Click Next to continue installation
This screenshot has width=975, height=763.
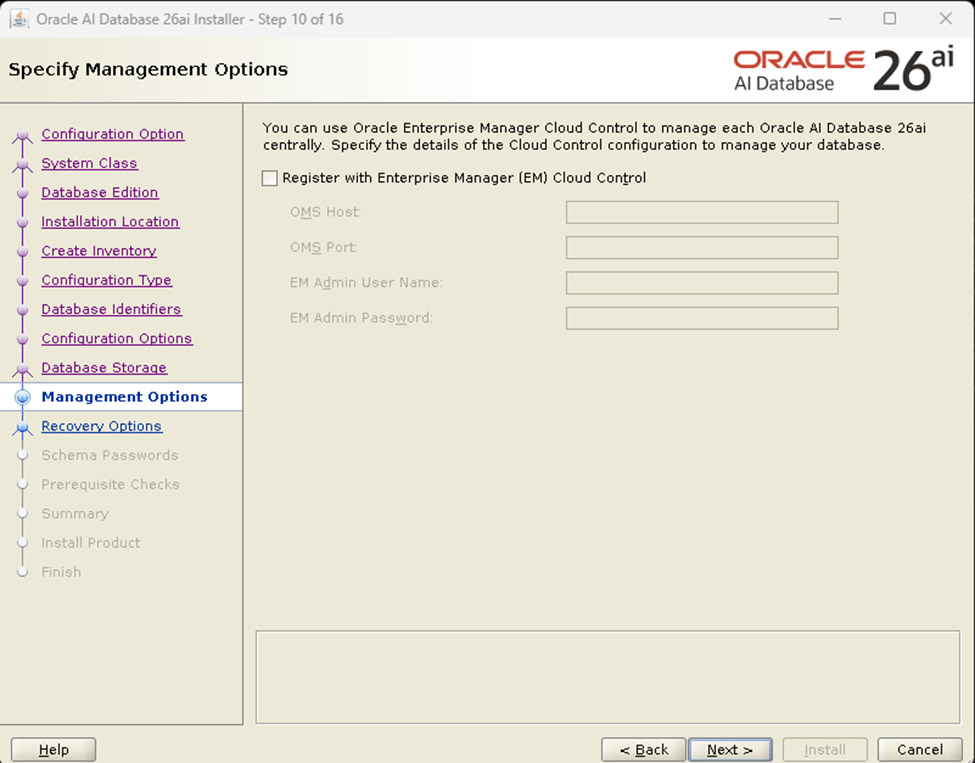click(x=730, y=749)
